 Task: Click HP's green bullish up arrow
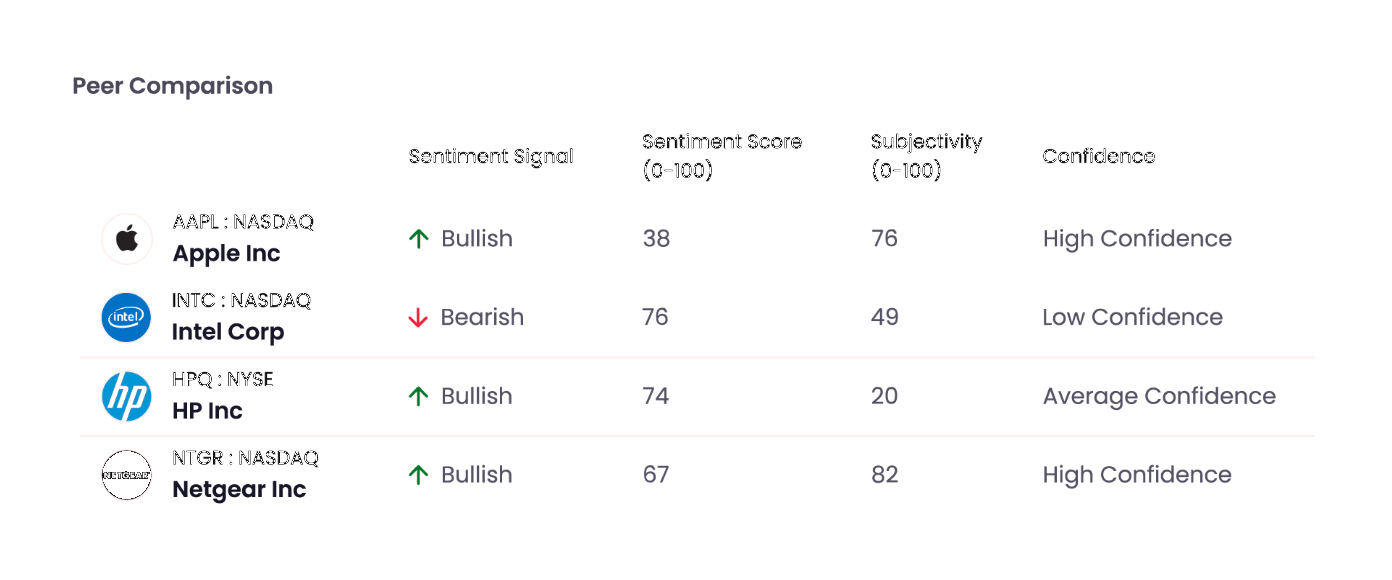pos(418,397)
